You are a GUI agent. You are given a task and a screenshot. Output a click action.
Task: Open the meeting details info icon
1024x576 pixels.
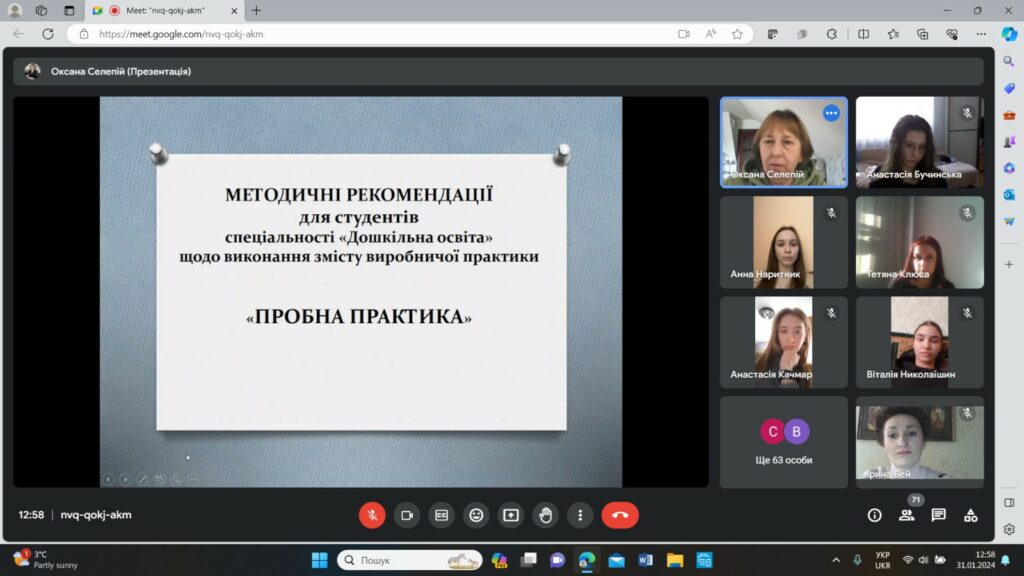pos(874,515)
